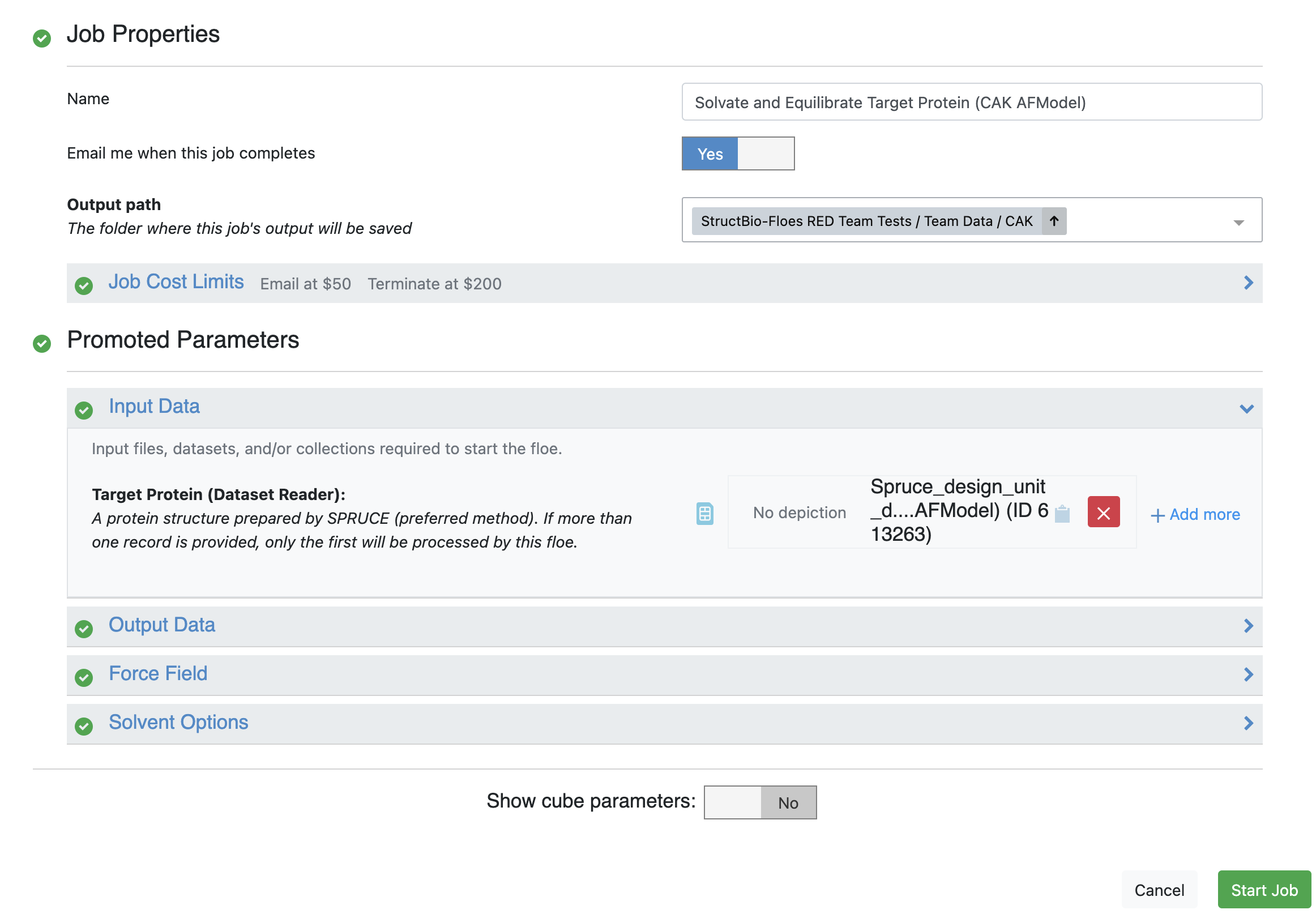The height and width of the screenshot is (914, 1316).
Task: Toggle the Show cube parameters switch
Action: tap(760, 802)
